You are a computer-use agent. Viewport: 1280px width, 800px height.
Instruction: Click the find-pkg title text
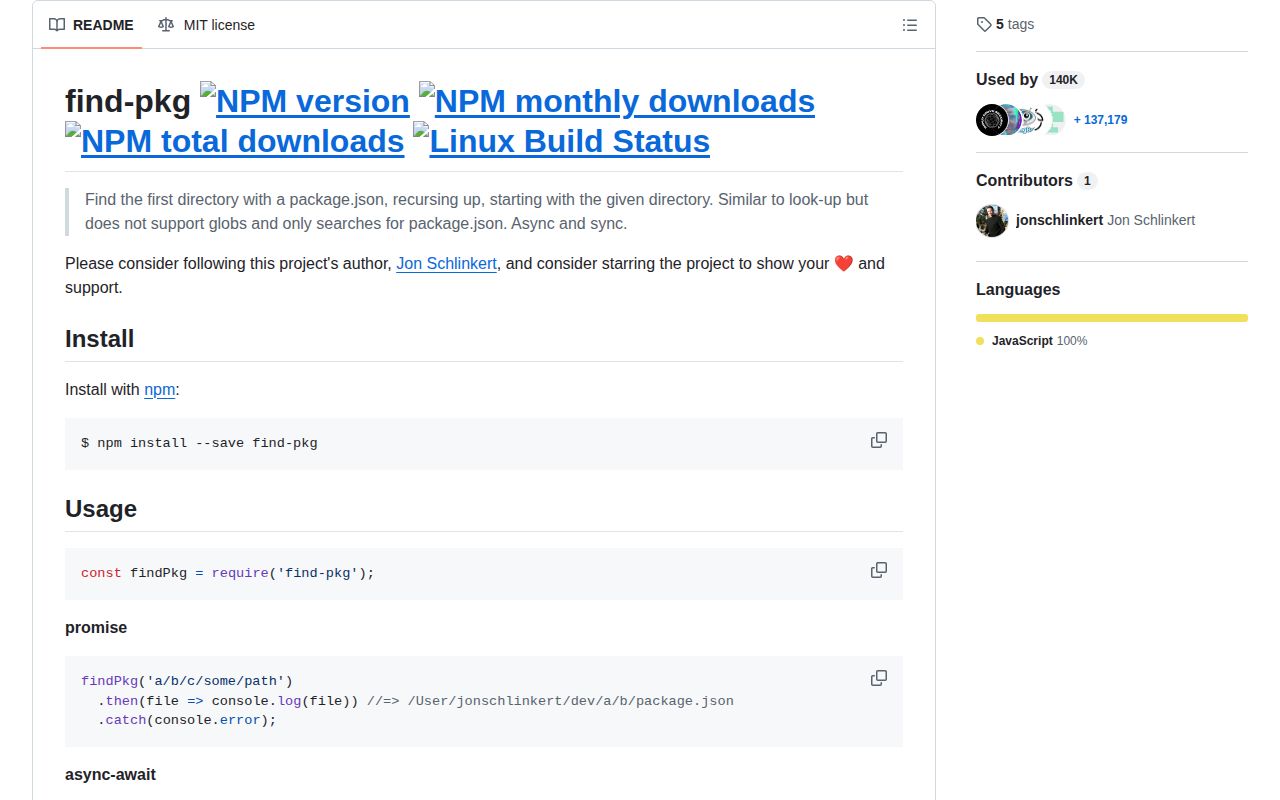tap(127, 101)
